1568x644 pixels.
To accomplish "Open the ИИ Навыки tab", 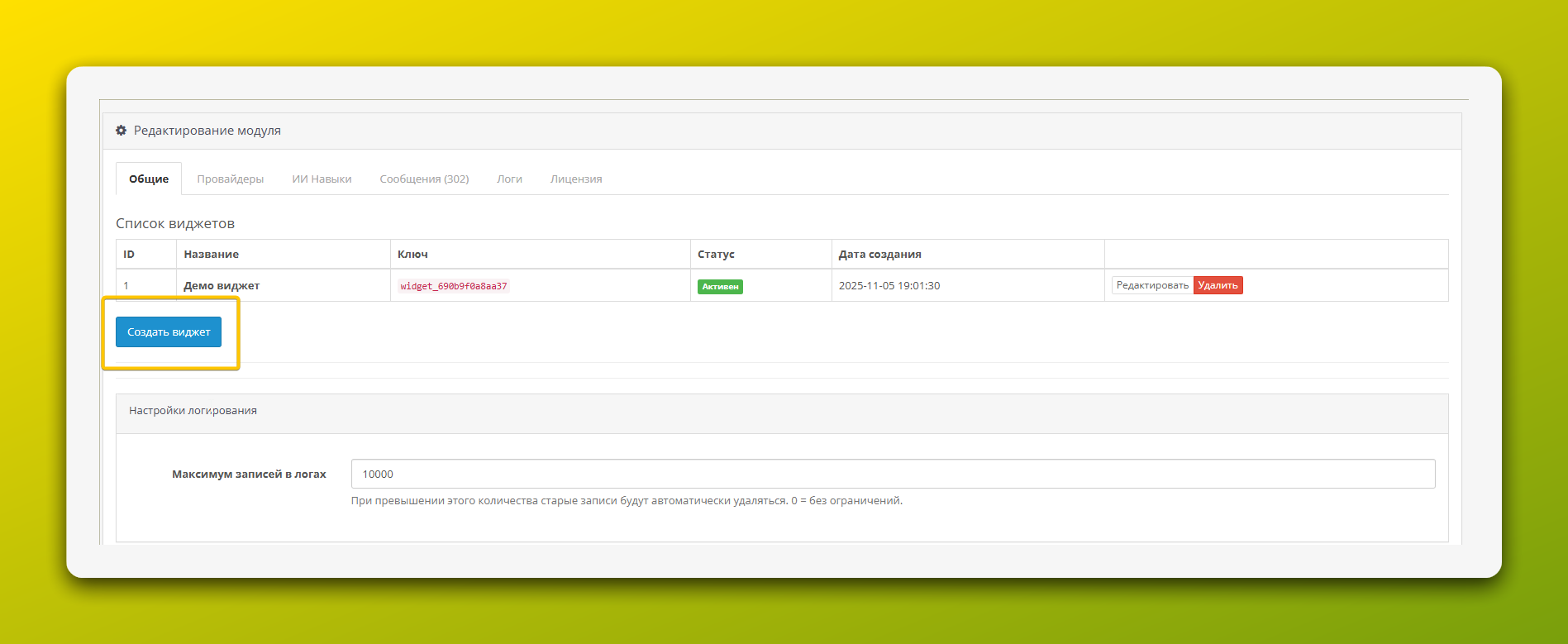I will point(322,179).
